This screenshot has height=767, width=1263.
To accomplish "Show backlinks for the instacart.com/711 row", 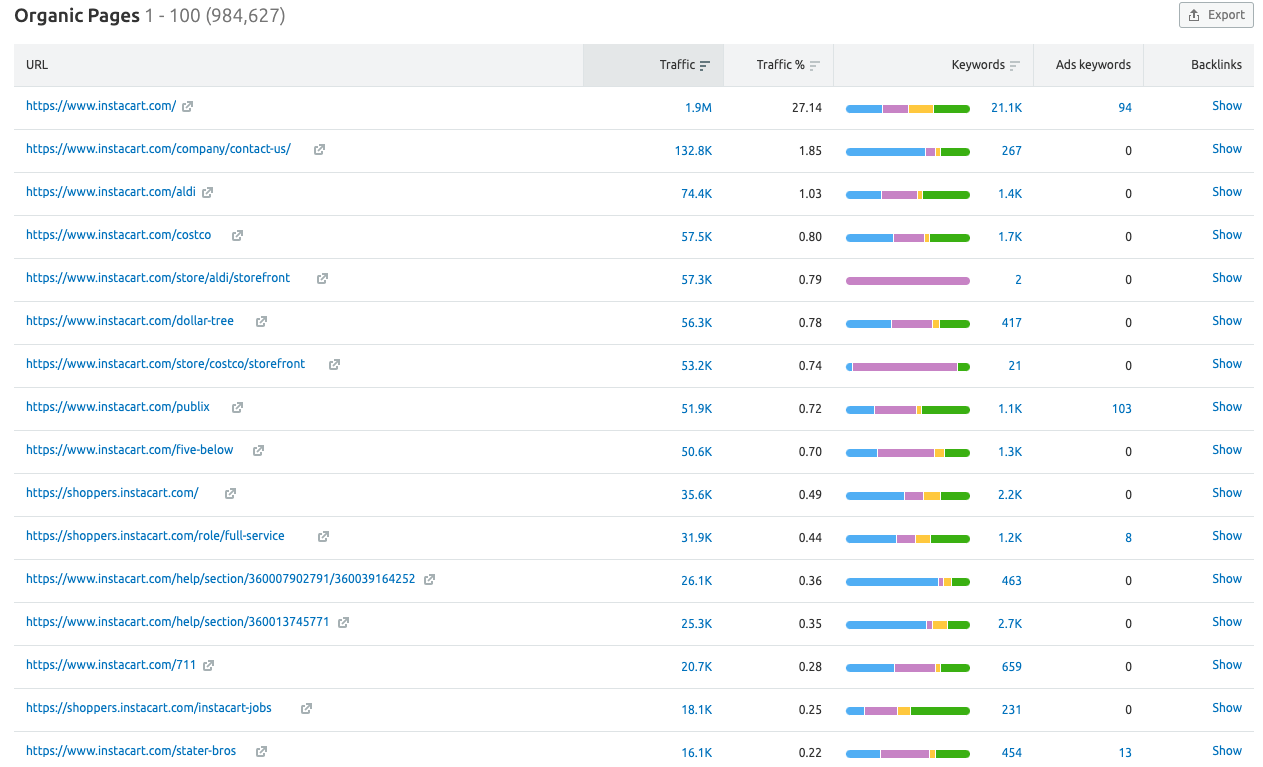I will (x=1227, y=665).
